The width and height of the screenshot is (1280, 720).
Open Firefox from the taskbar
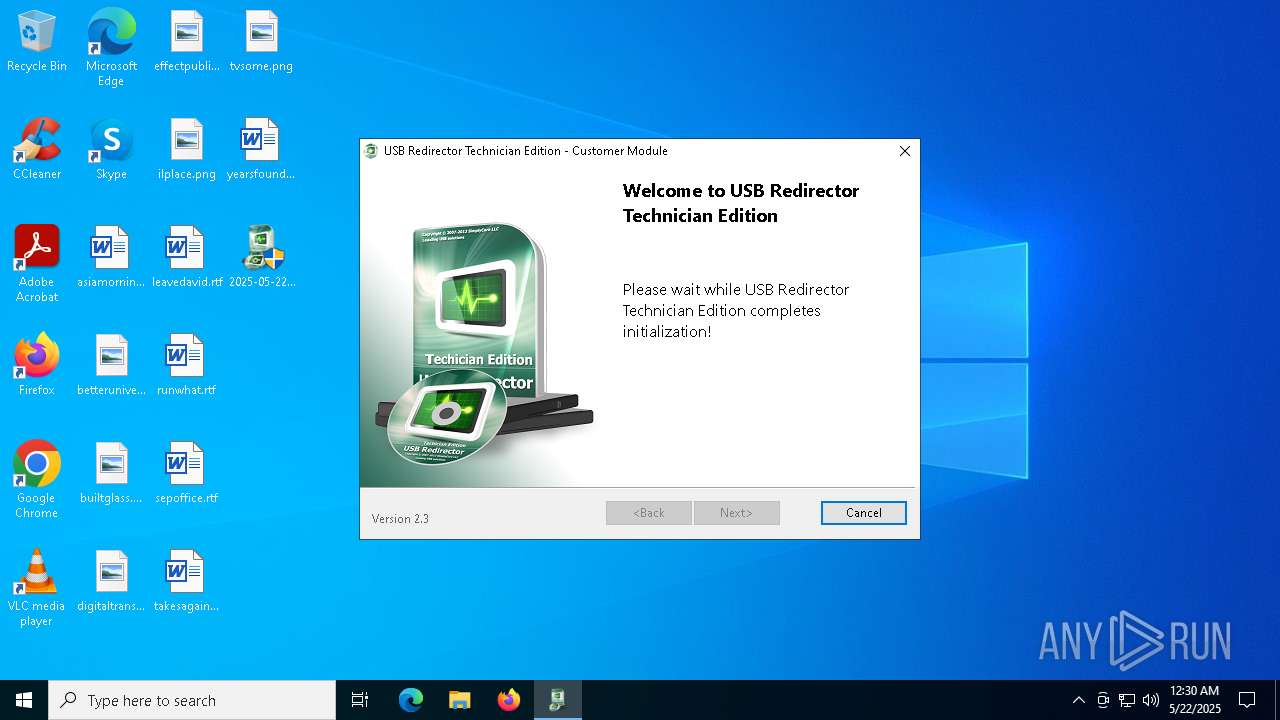(509, 700)
